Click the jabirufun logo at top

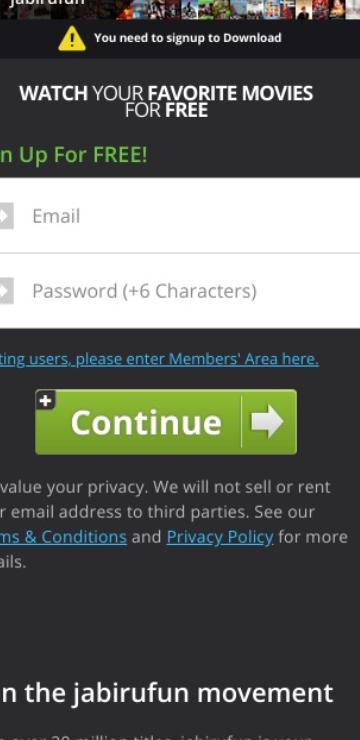coord(47,2)
